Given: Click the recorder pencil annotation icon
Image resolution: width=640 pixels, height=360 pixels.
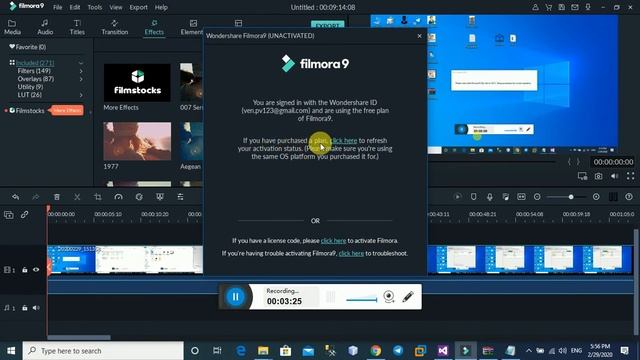Looking at the screenshot, I should [x=408, y=297].
